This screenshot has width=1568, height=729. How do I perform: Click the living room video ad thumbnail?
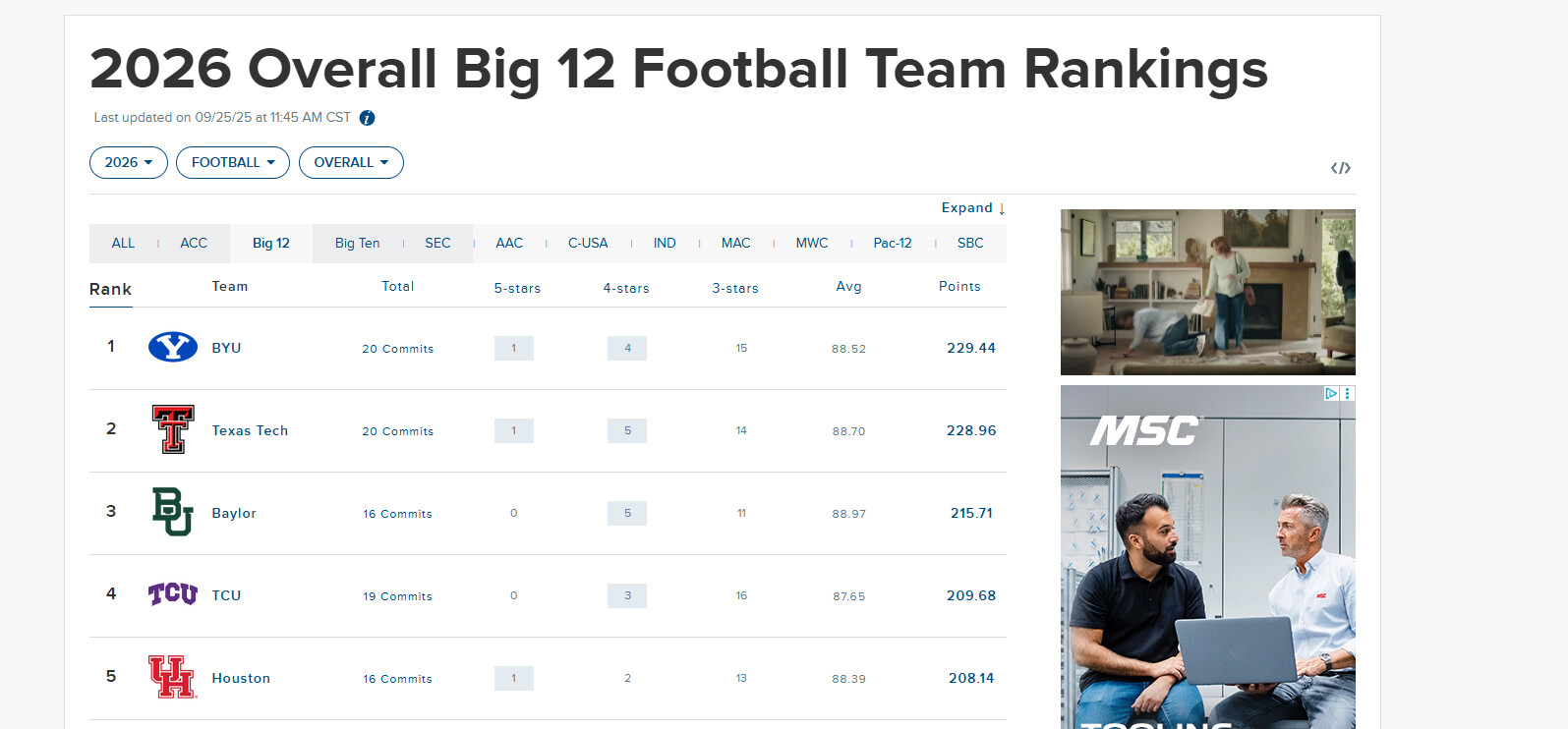tap(1207, 292)
